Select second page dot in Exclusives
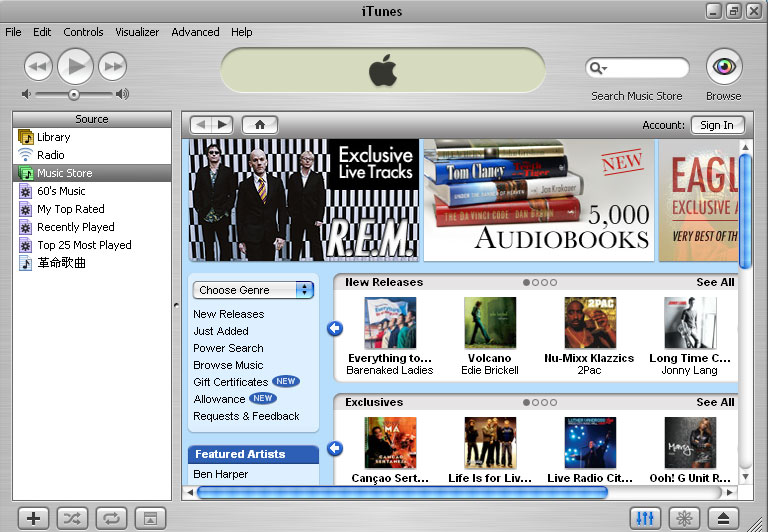This screenshot has height=532, width=768. point(535,403)
